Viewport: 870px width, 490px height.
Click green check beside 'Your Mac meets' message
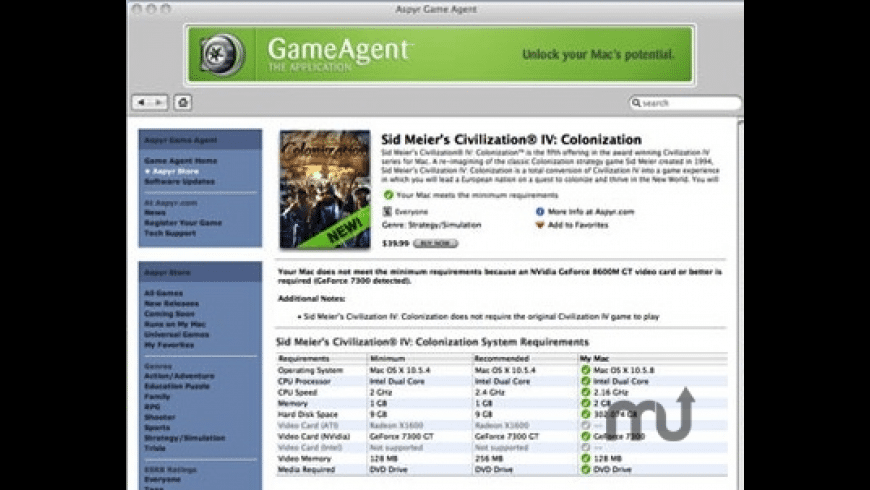(x=388, y=195)
